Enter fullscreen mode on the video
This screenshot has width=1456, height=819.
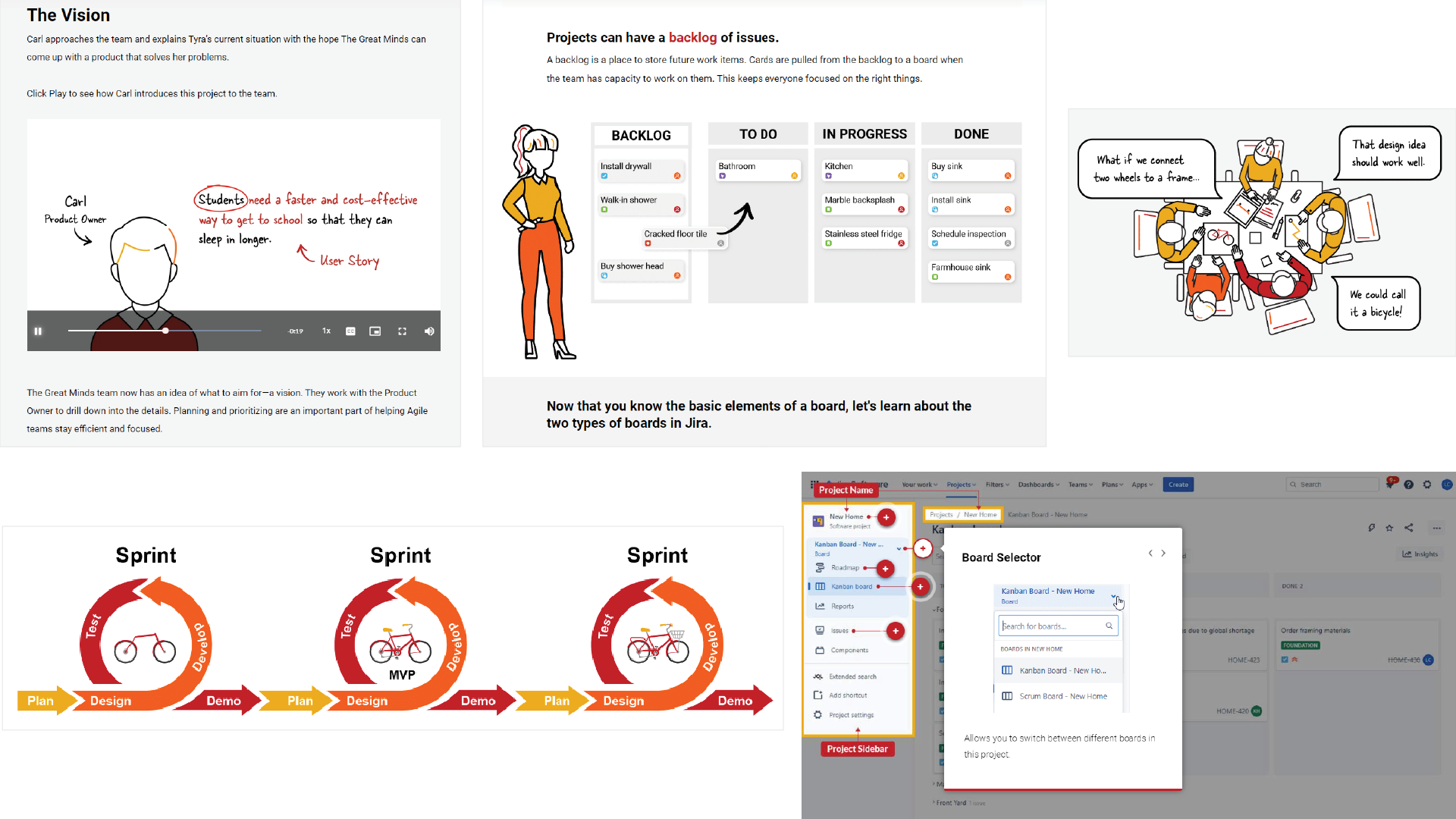(402, 331)
